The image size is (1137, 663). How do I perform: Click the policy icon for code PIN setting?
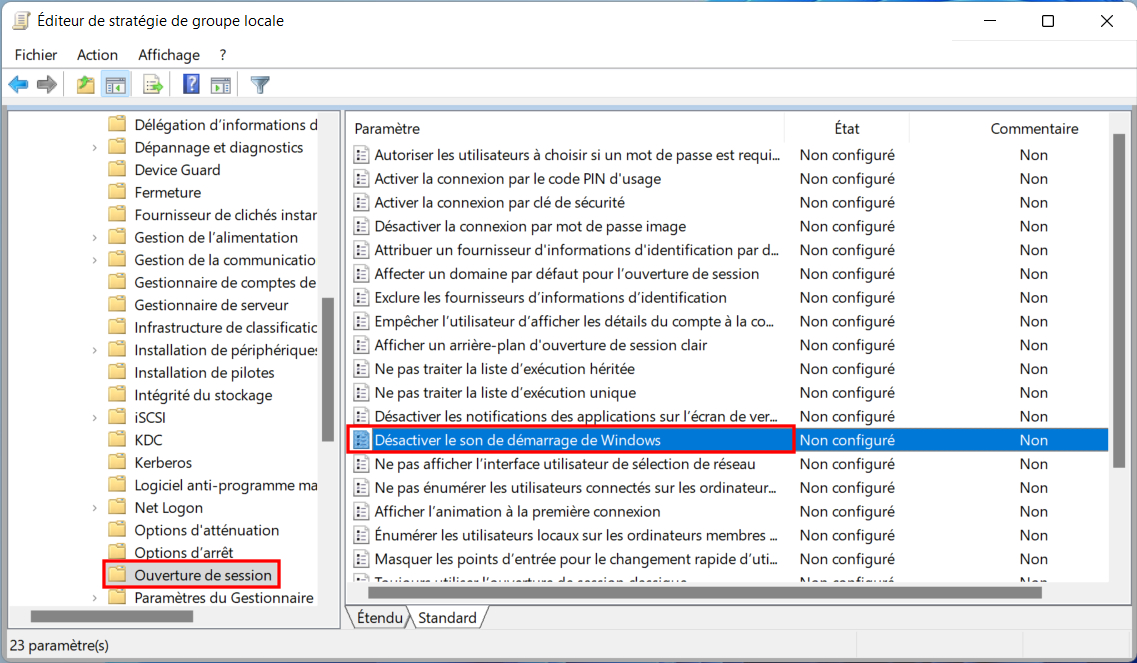click(361, 178)
